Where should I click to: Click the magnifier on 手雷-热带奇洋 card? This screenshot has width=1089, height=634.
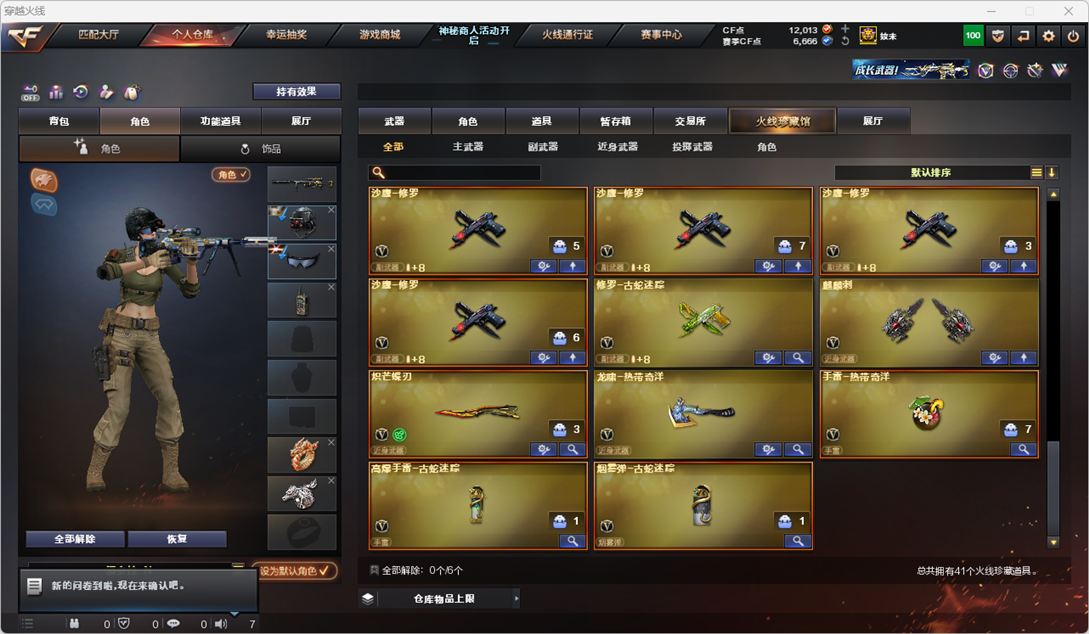pyautogui.click(x=1023, y=449)
